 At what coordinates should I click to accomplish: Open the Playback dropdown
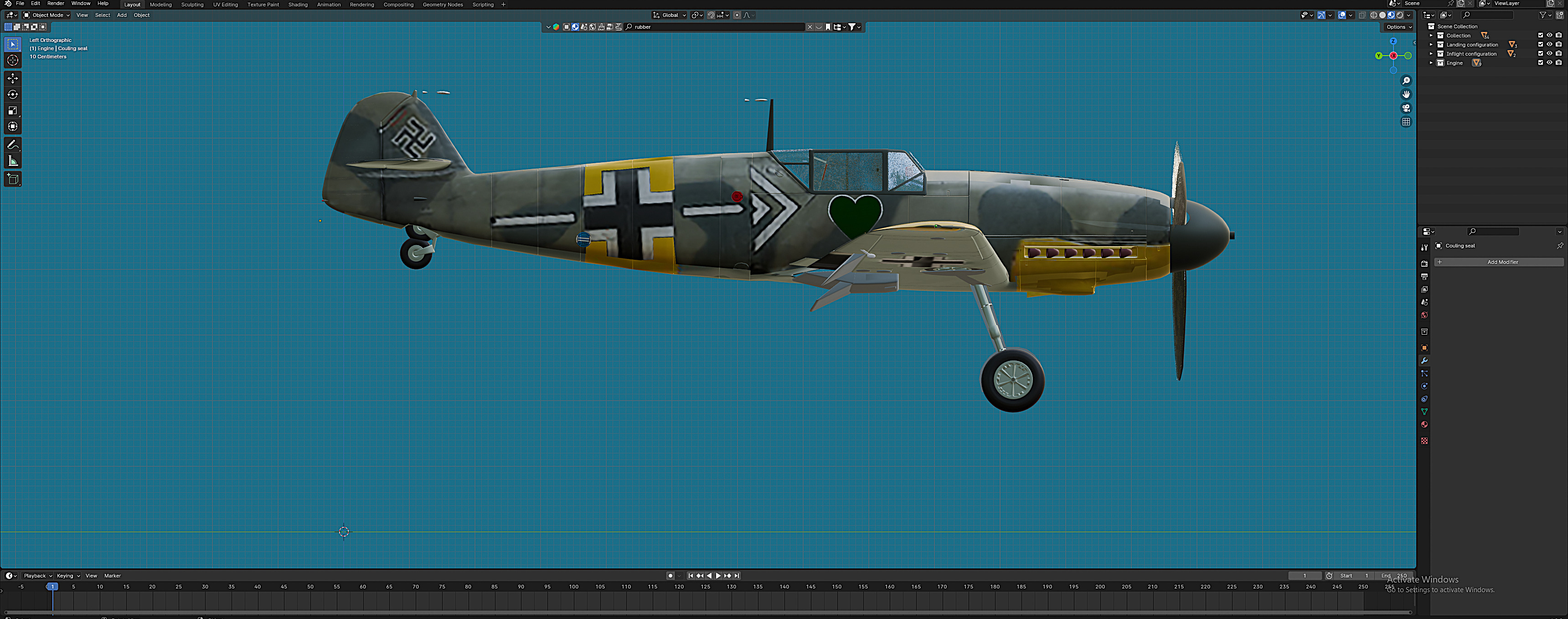click(38, 576)
